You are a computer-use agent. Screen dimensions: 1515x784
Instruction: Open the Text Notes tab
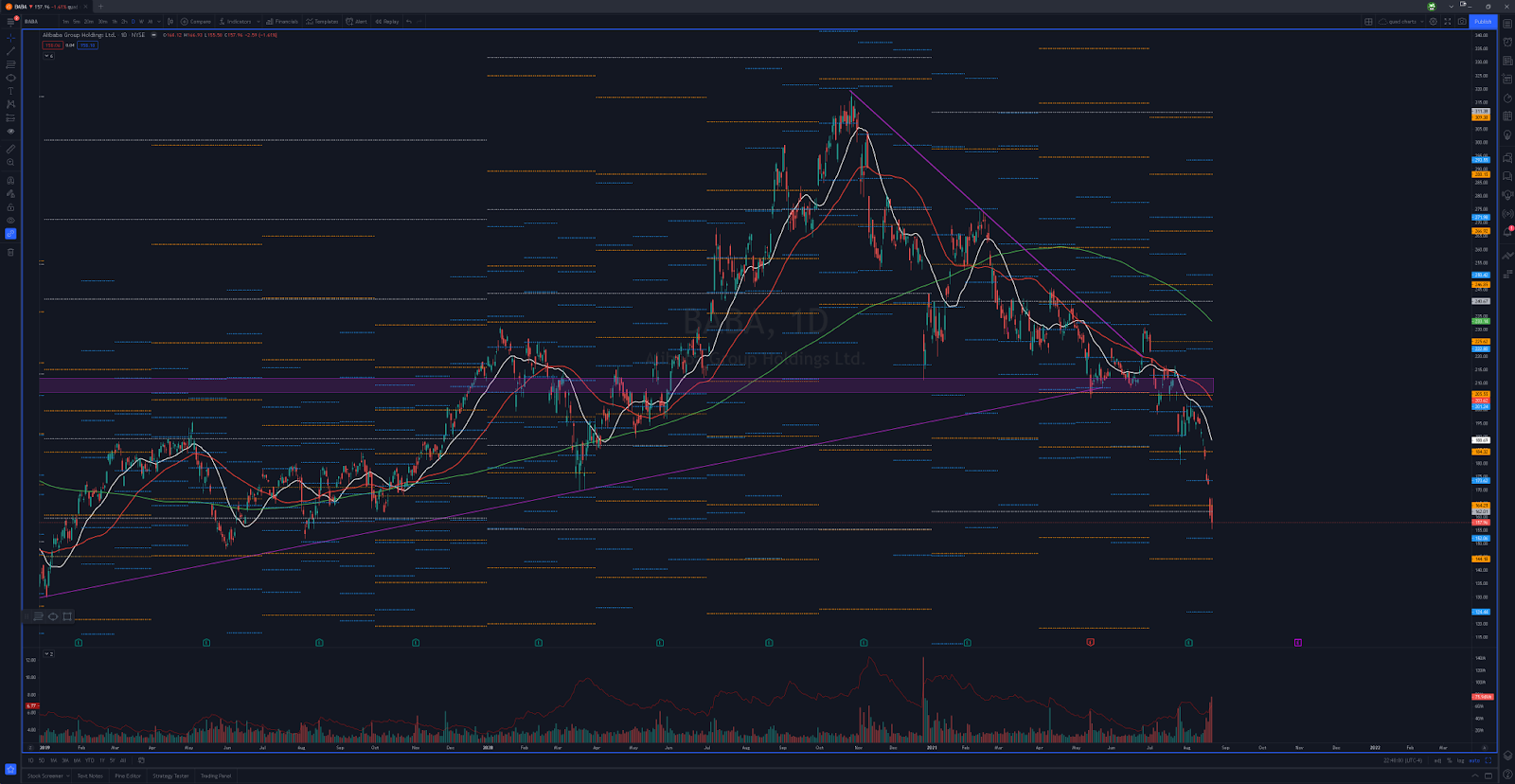click(90, 775)
